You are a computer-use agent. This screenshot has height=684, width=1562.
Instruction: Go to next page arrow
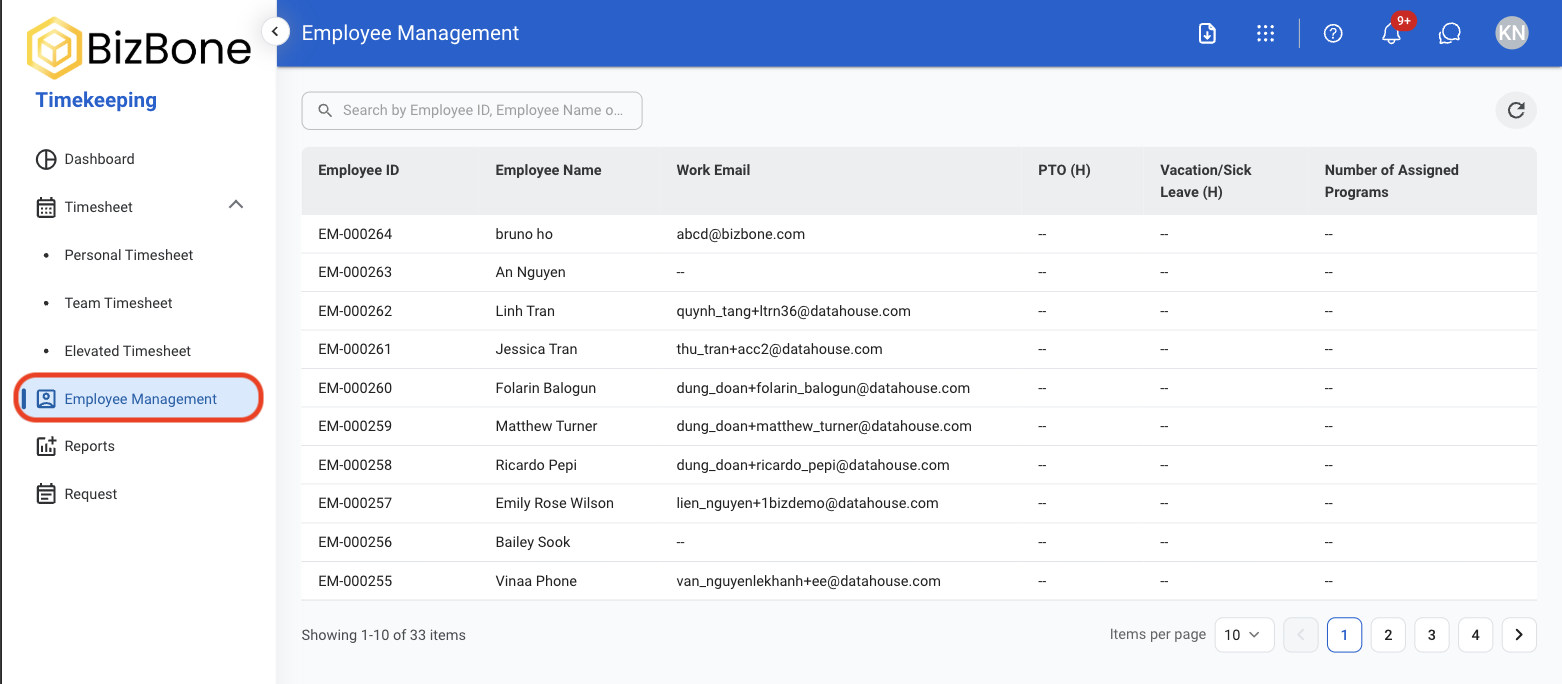tap(1520, 635)
